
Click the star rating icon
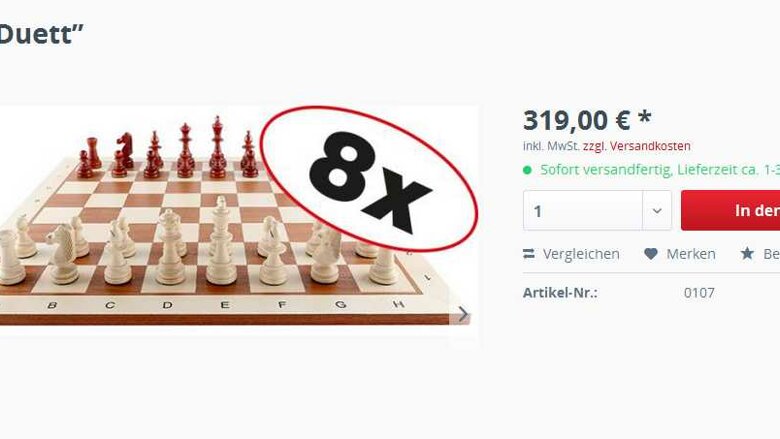747,254
